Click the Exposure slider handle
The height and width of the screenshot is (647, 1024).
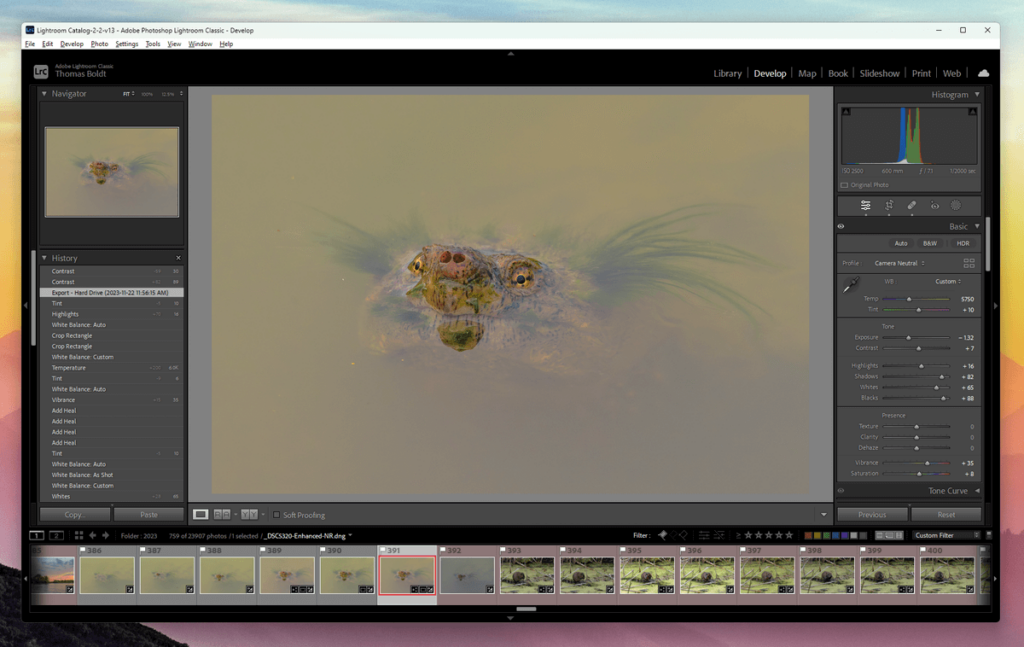[x=909, y=338]
